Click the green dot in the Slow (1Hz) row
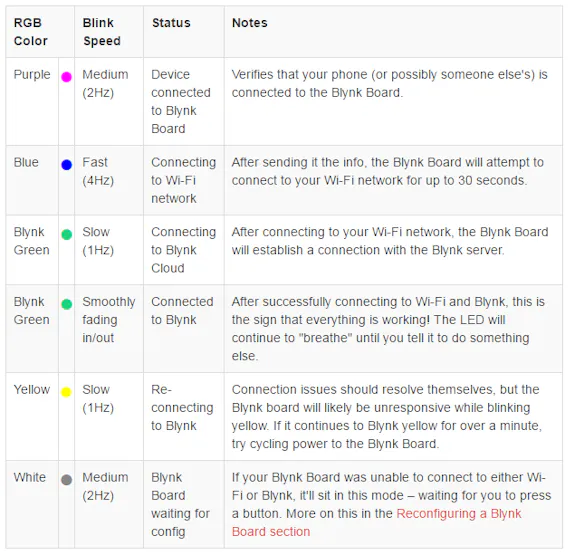The image size is (570, 555). point(67,235)
